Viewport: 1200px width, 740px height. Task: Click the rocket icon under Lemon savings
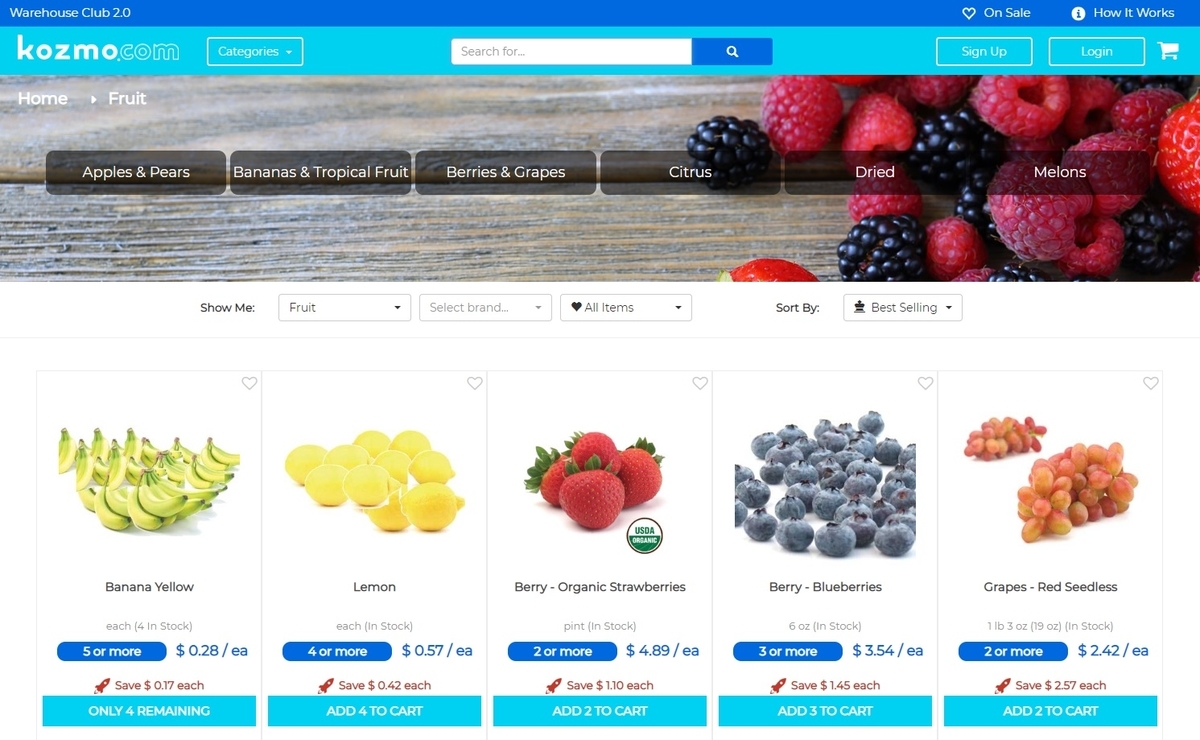pos(325,686)
